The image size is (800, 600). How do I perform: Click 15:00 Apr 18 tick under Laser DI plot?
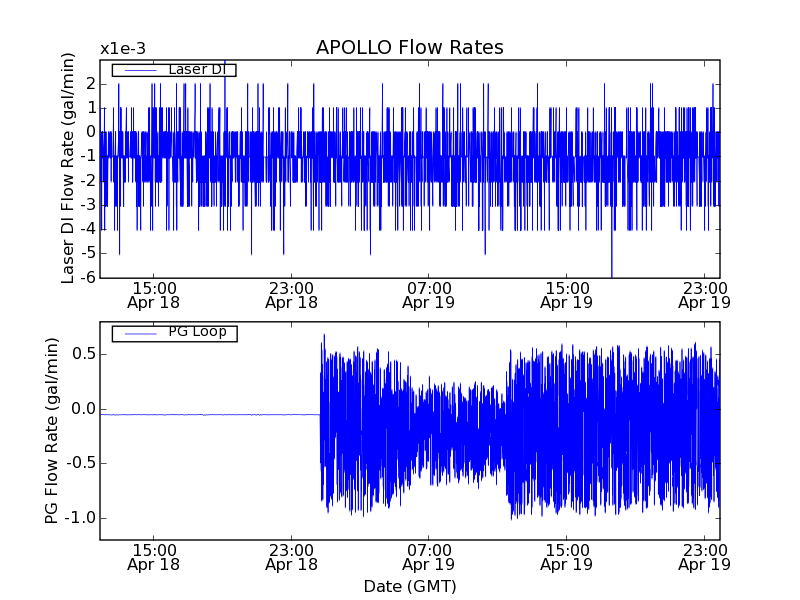point(154,293)
